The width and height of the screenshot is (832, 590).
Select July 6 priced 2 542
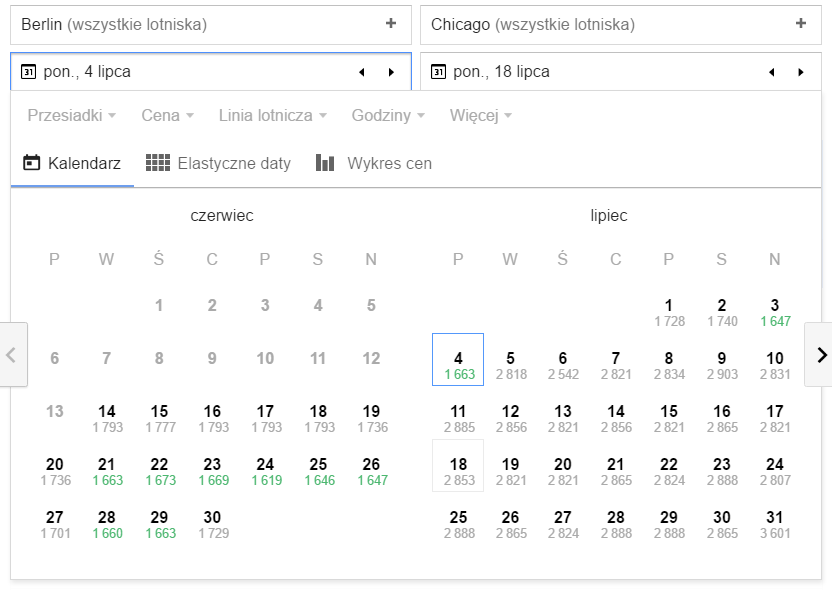[x=563, y=365]
